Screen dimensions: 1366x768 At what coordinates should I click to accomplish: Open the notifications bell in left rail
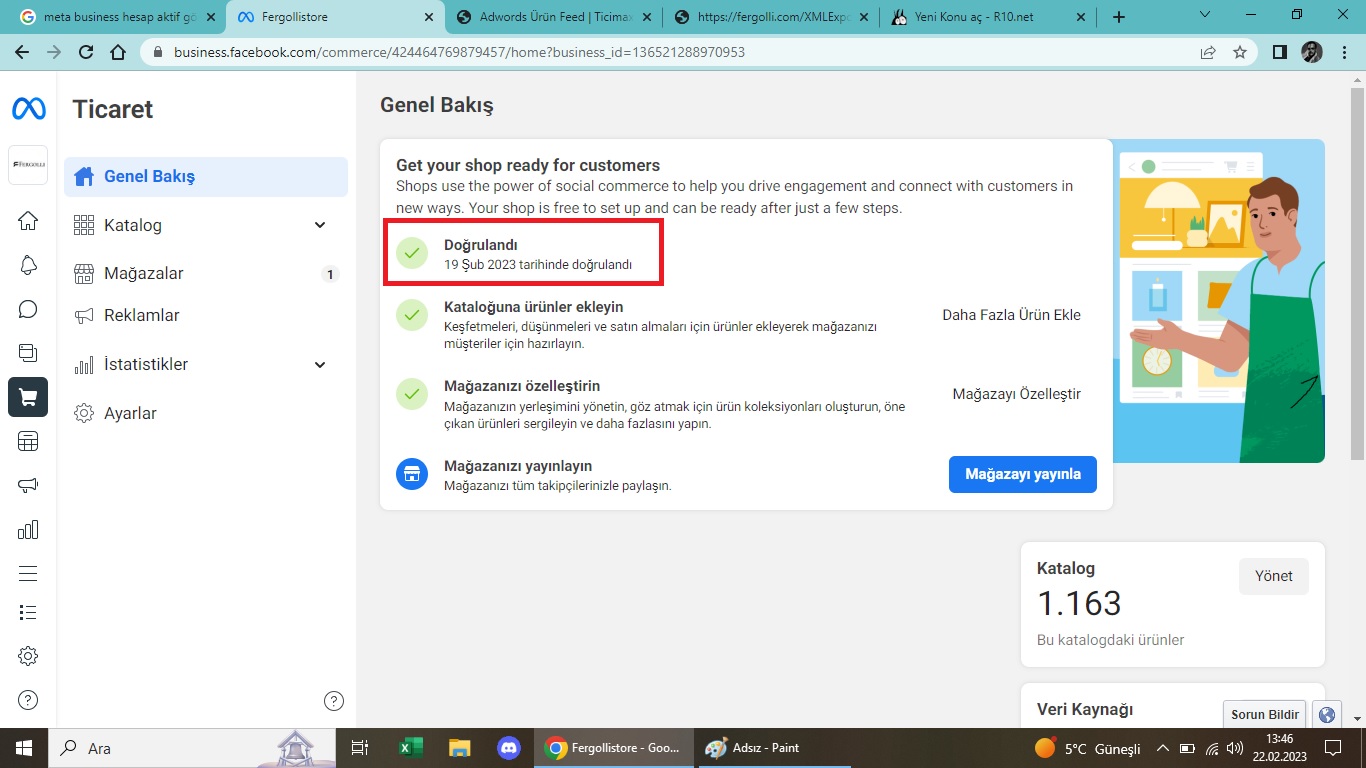click(x=28, y=265)
